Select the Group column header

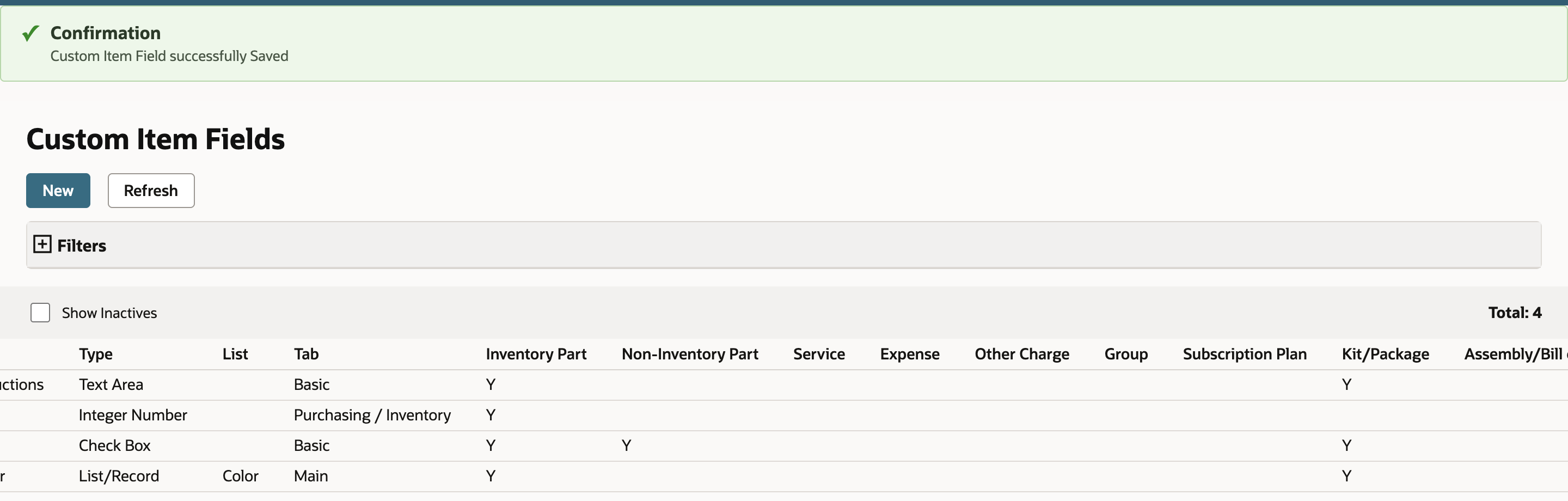coord(1126,355)
